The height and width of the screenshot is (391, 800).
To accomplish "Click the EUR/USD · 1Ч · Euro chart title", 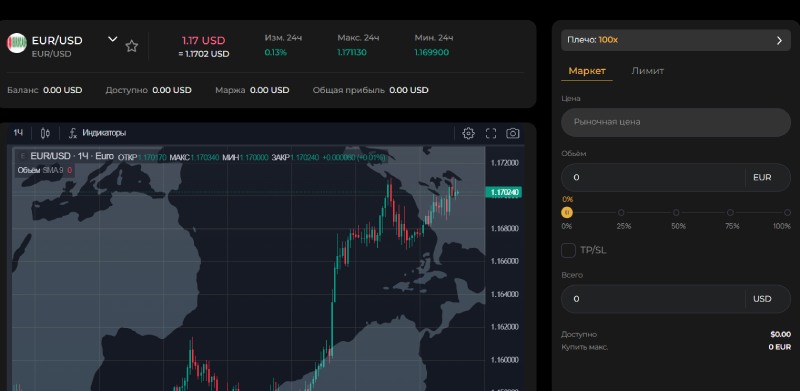I will 72,156.
